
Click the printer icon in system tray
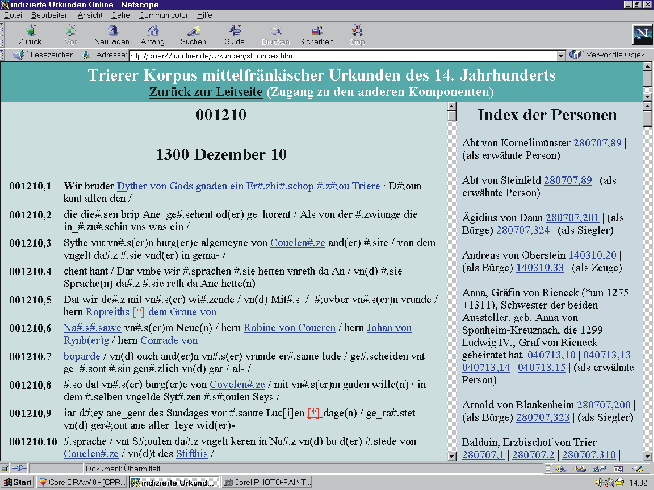(618, 482)
